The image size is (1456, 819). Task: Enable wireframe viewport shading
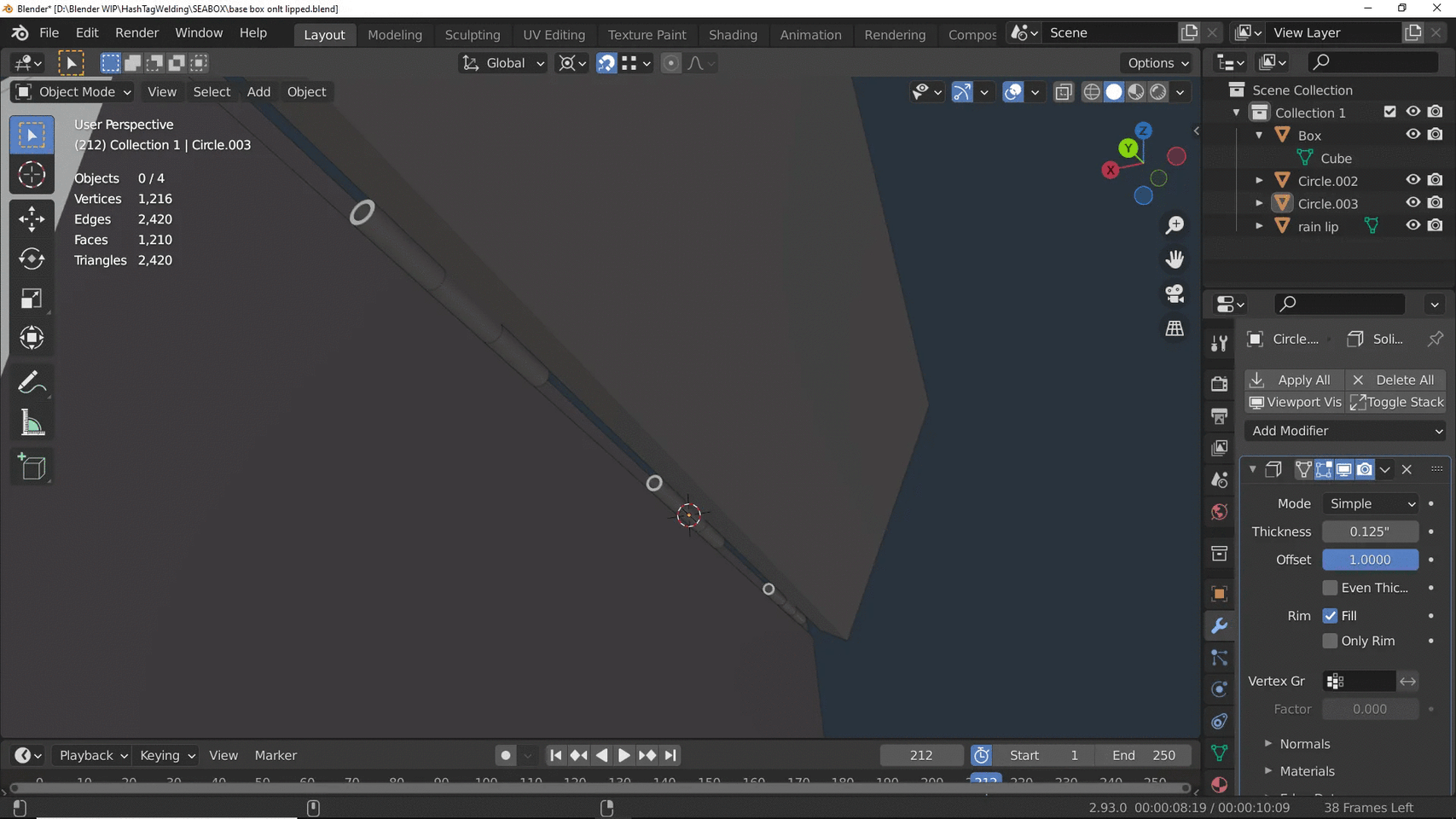point(1092,91)
